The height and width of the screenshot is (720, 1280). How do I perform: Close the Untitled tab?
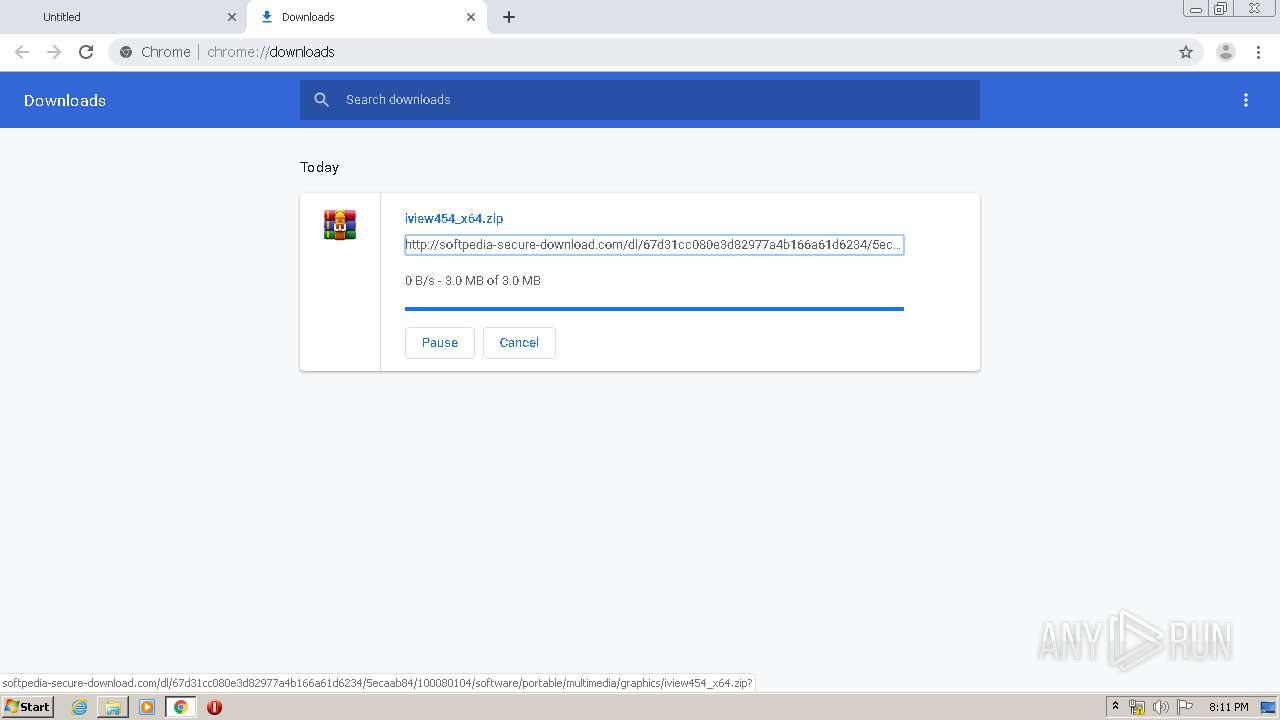coord(232,17)
